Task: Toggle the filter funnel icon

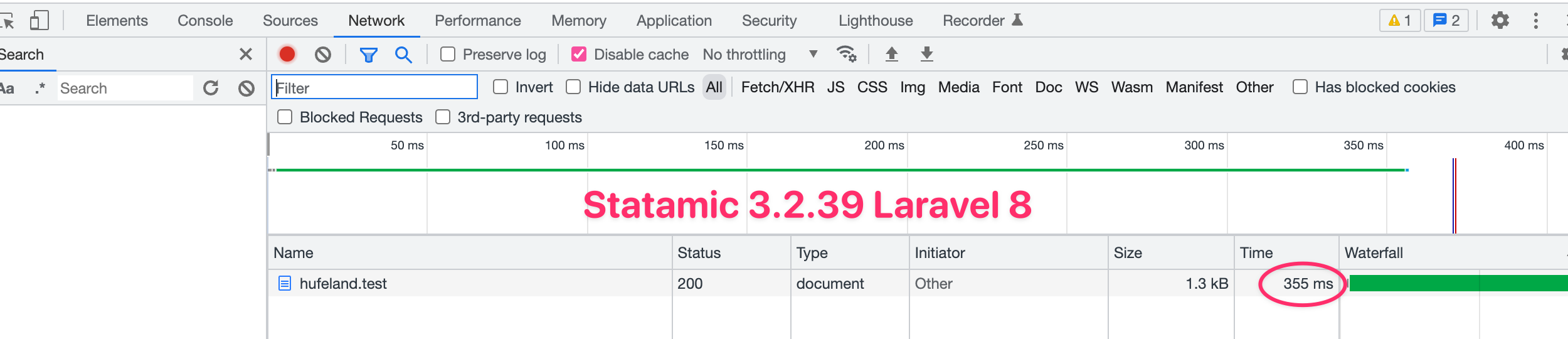Action: [368, 55]
